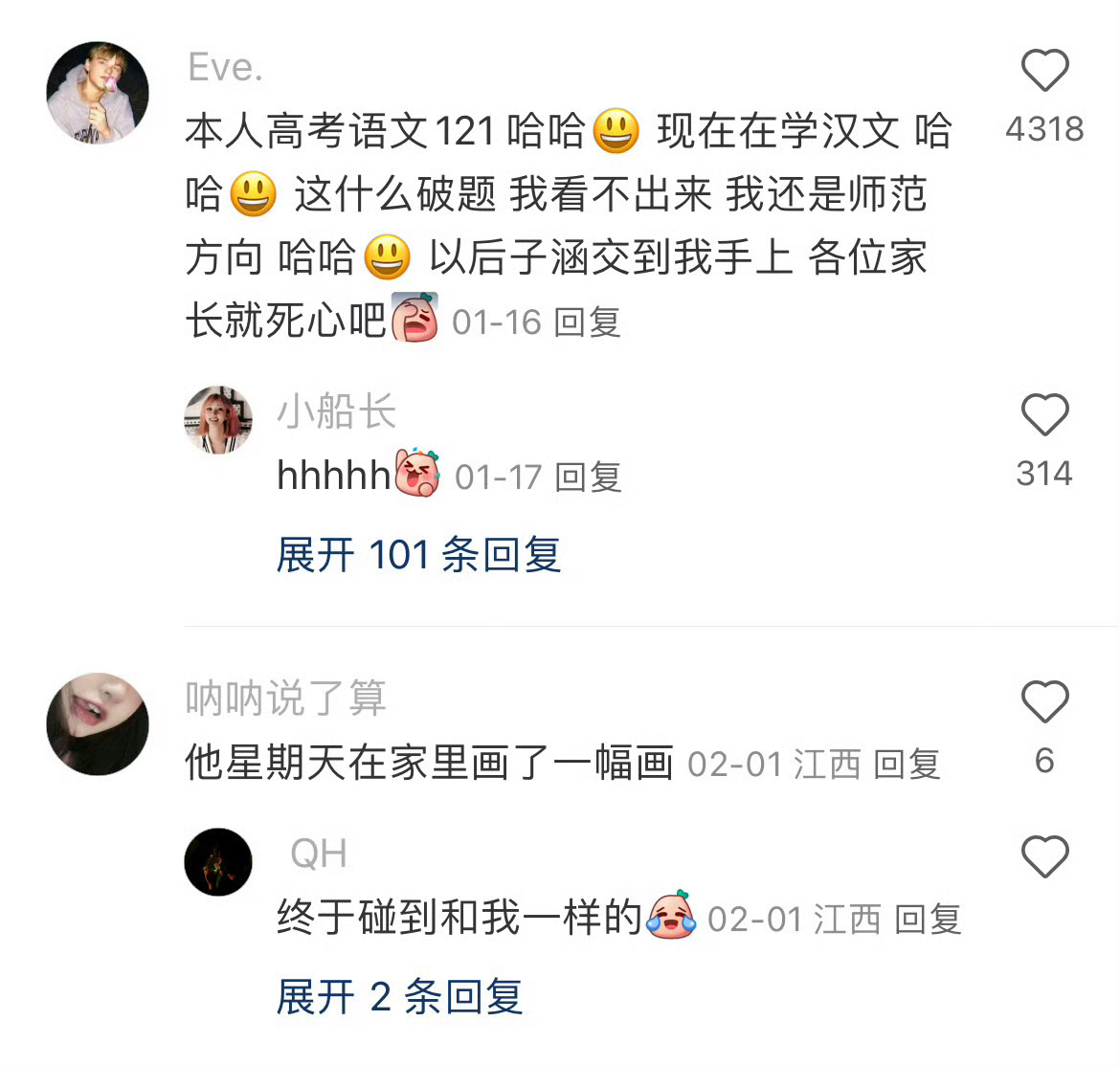Tap the crying-laughing sticker in QH's reply
The width and height of the screenshot is (1120, 1065).
[x=671, y=915]
